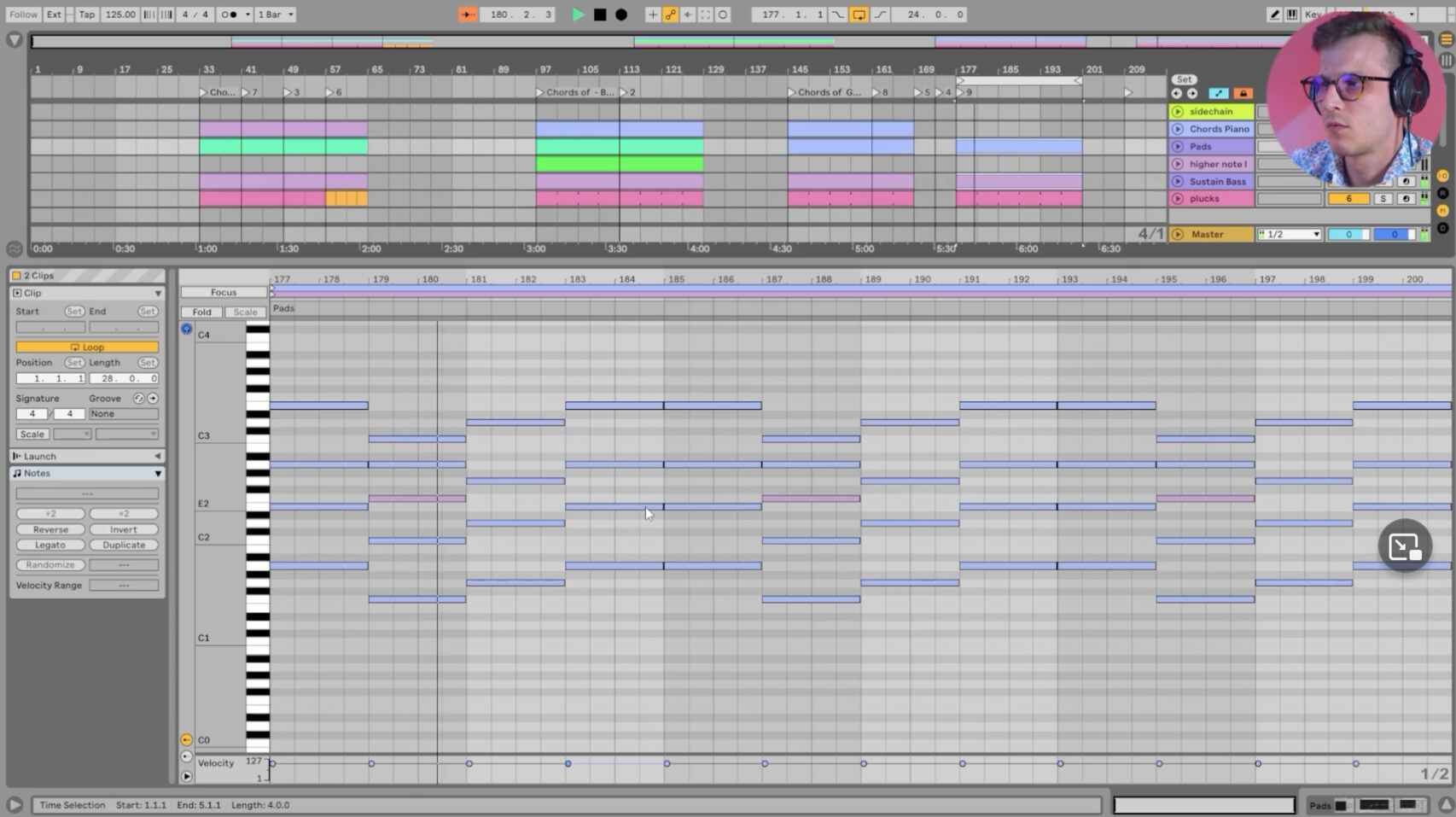The width and height of the screenshot is (1456, 817).
Task: Toggle the highlighted Automation Arm icon
Action: pos(671,15)
